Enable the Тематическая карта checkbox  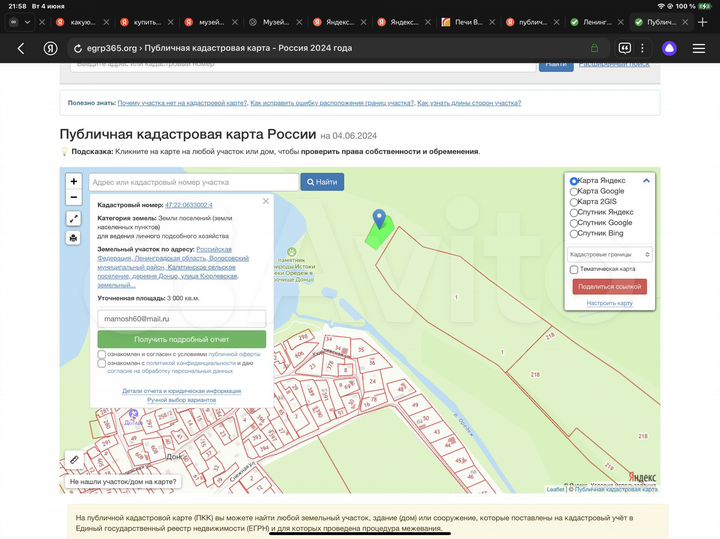(x=574, y=270)
